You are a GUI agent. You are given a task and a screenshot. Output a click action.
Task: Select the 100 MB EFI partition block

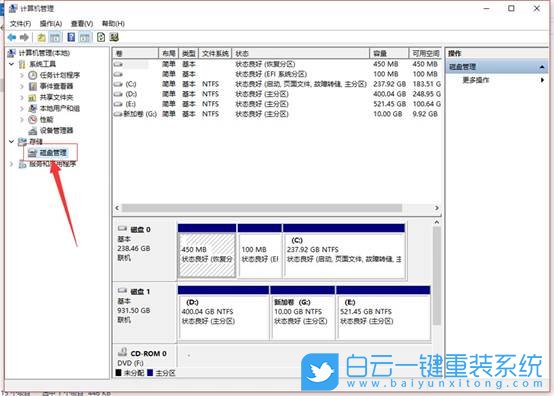coord(260,250)
